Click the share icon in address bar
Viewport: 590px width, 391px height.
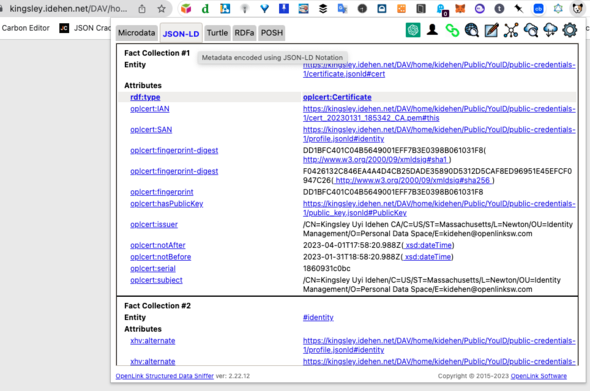142,9
